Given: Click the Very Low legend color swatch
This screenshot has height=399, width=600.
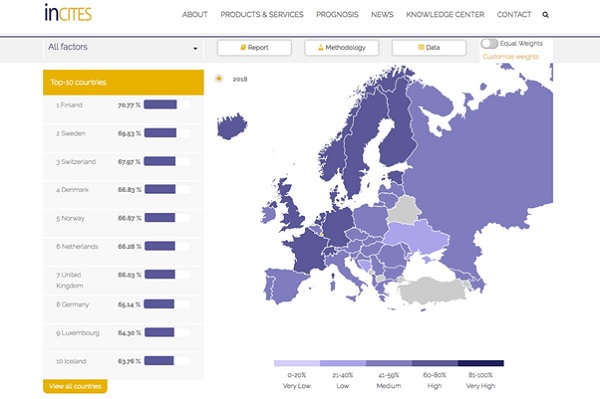Looking at the screenshot, I should tap(297, 363).
